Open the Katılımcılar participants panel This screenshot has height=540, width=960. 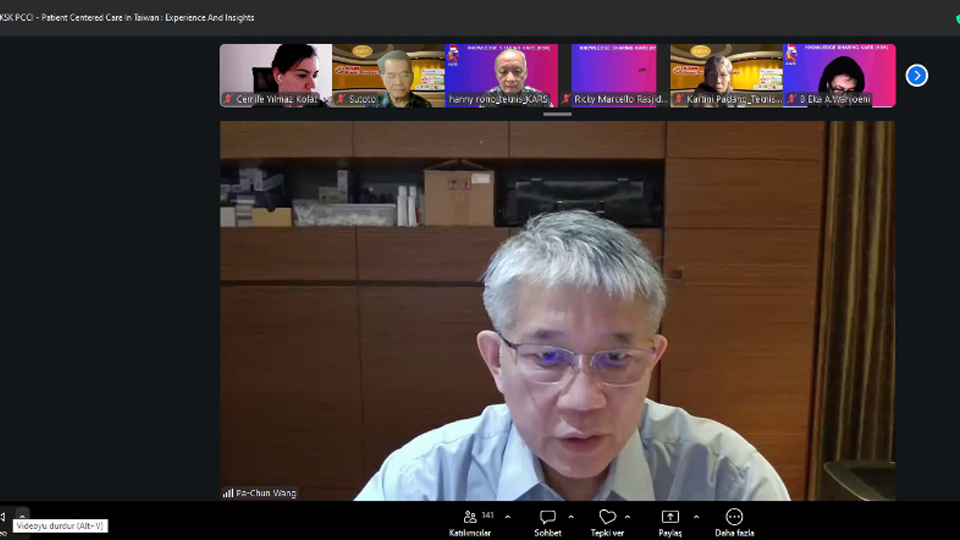470,523
